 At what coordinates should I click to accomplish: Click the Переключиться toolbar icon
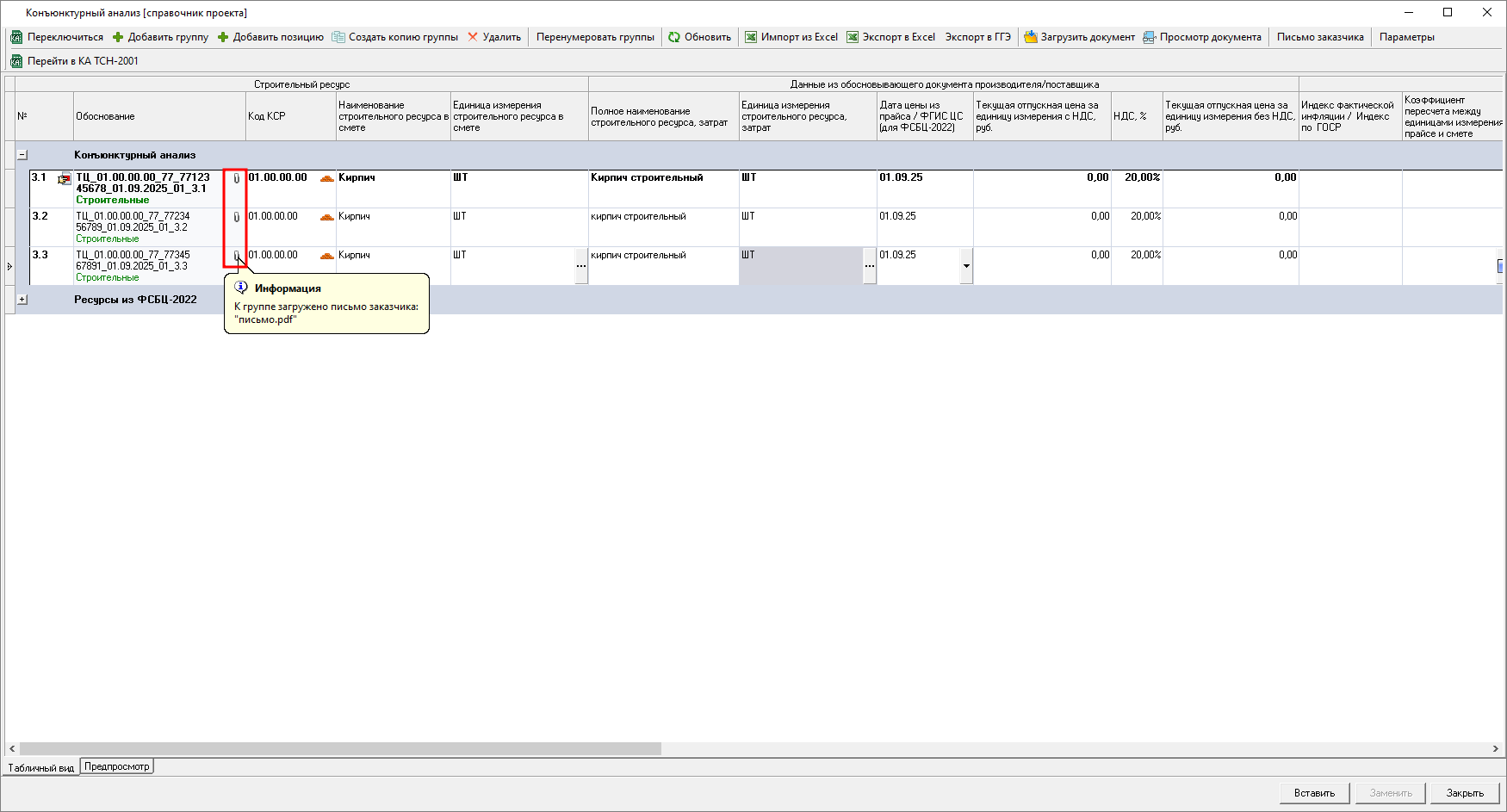tap(16, 37)
